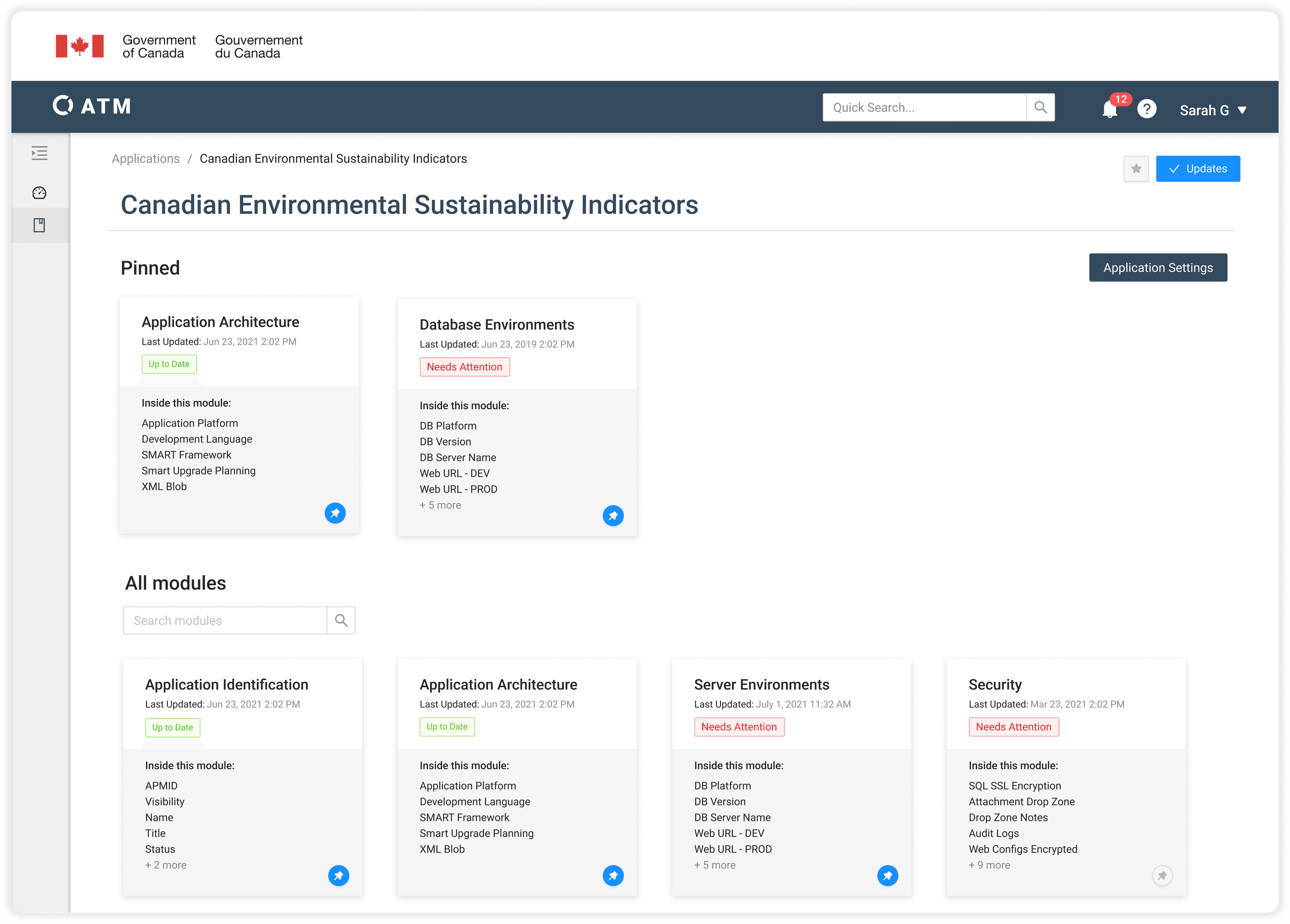
Task: Expand the sidebar menu toggle icon
Action: 39,153
